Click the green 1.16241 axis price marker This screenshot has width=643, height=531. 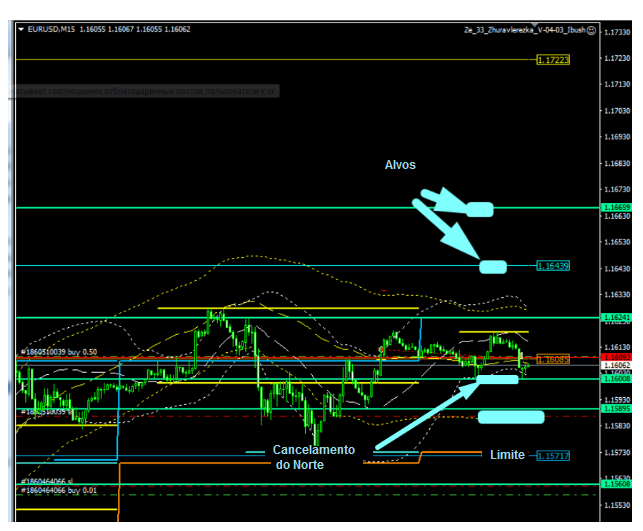[615, 317]
